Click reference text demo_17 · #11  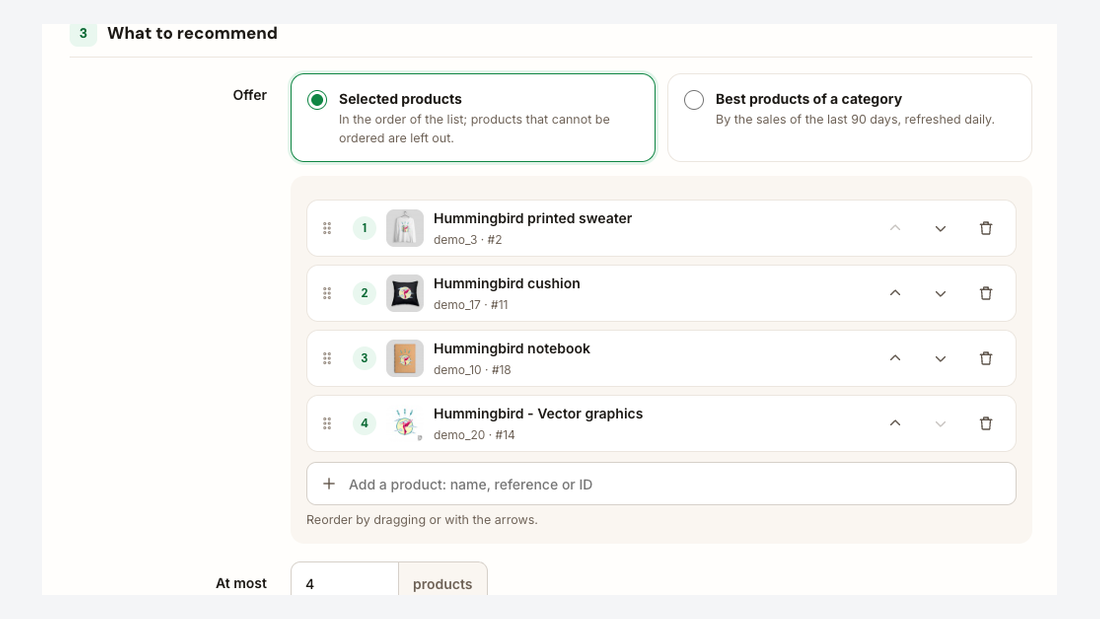471,305
